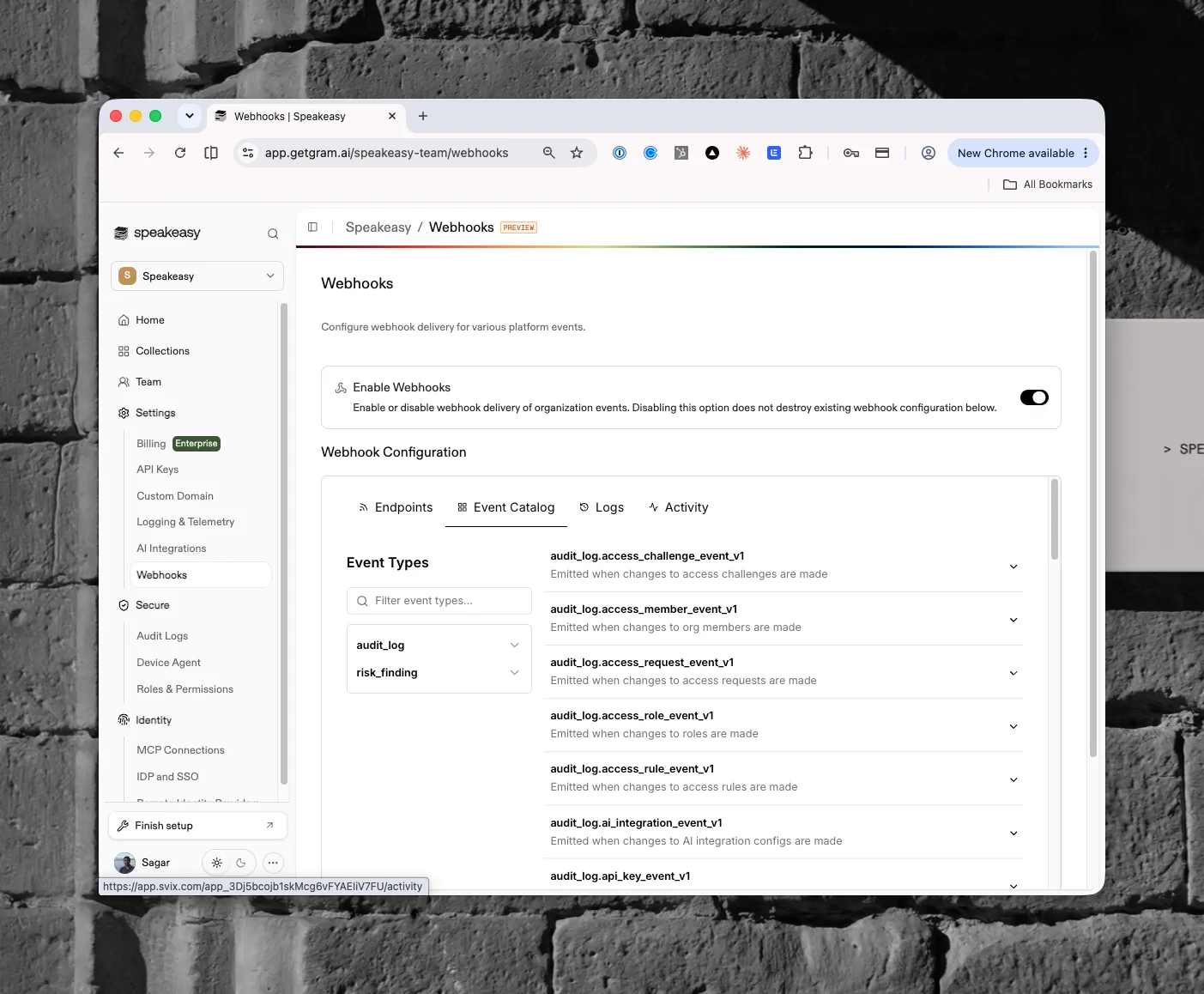Expand audit_log.access_rule_event_v1 row
1204x994 pixels.
click(783, 778)
